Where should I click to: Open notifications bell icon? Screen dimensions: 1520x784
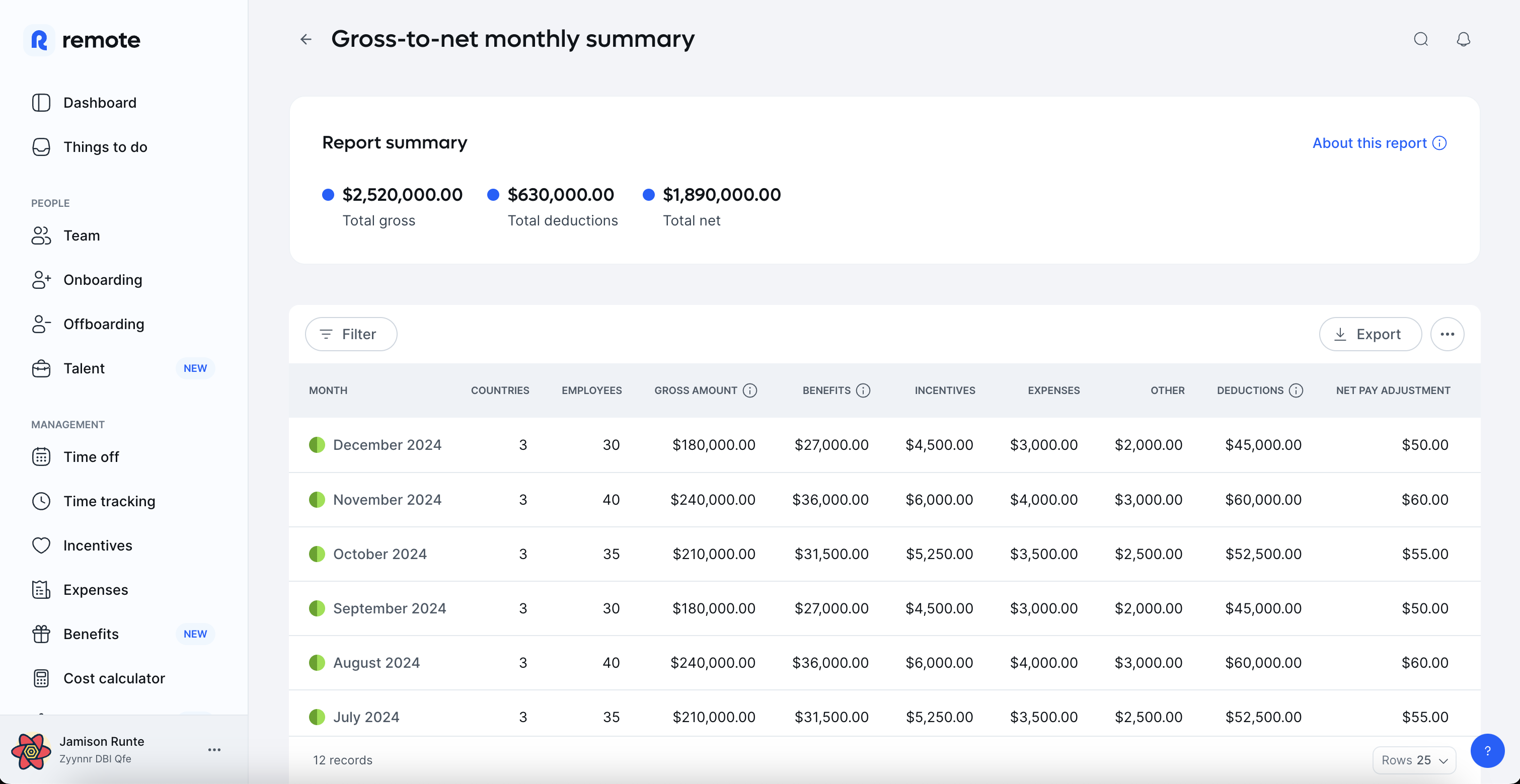(1463, 40)
